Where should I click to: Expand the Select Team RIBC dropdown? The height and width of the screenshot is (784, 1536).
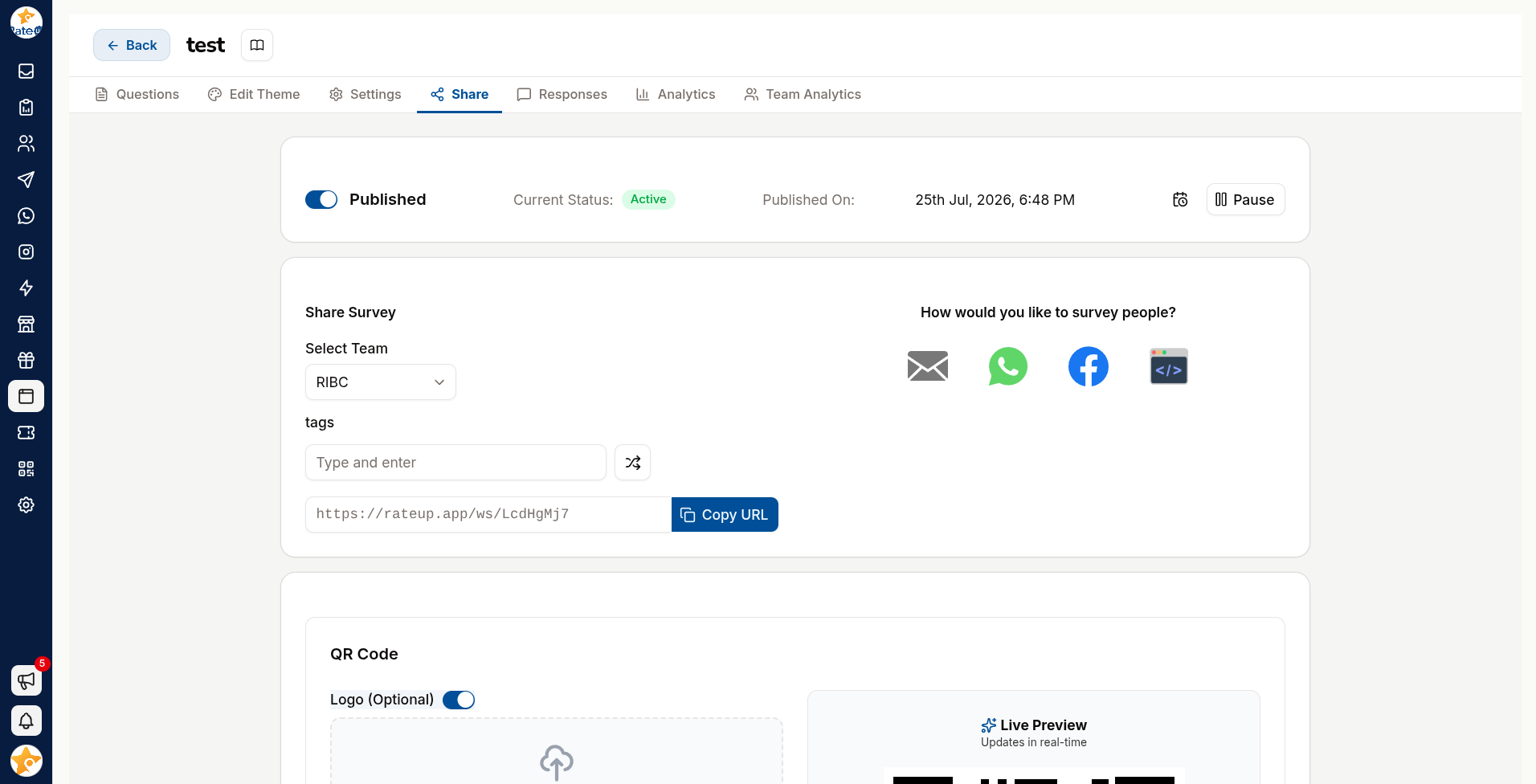[x=381, y=382]
